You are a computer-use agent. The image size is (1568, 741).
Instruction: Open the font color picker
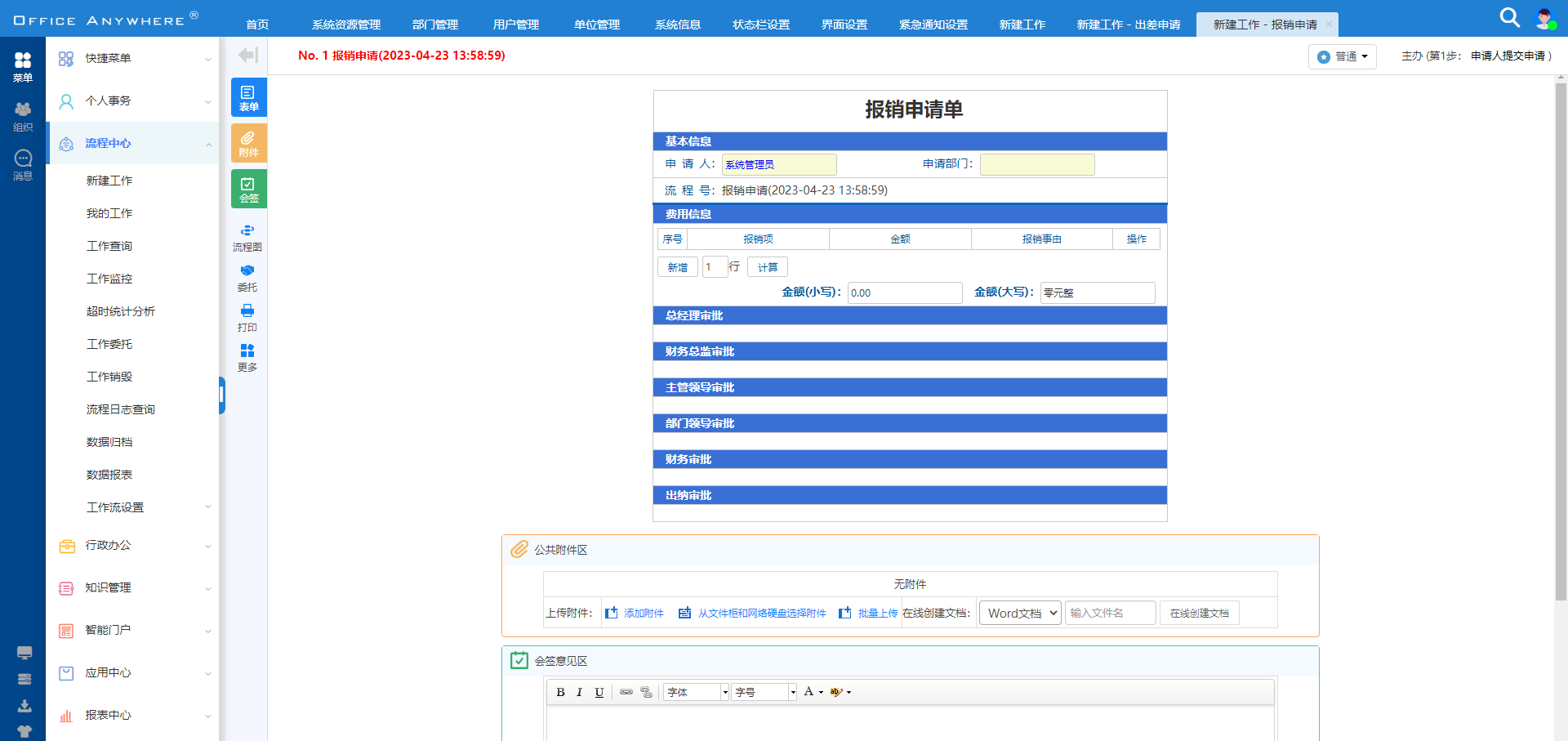coord(813,692)
